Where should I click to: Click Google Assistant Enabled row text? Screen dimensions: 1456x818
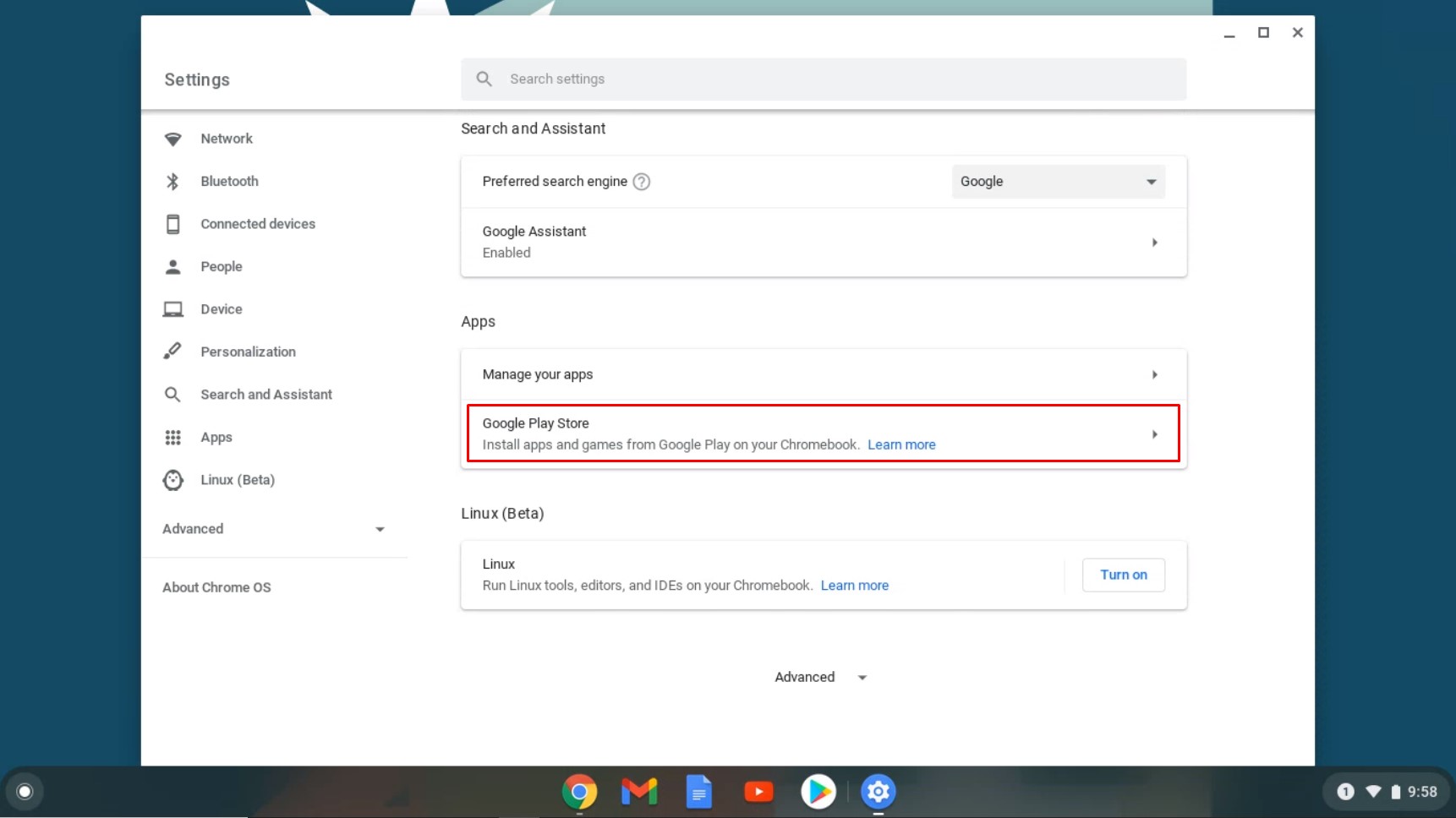(x=534, y=242)
